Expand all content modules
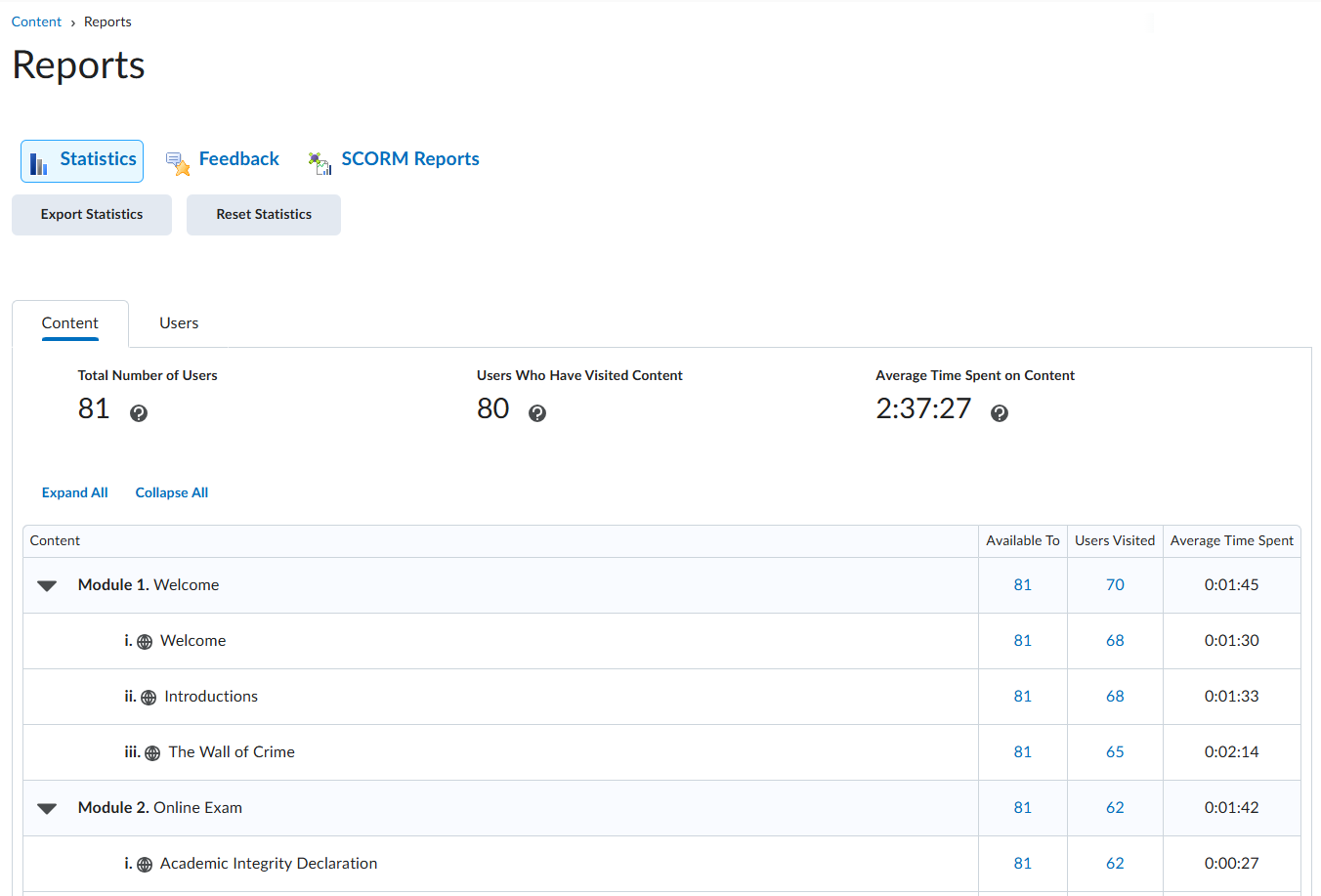The width and height of the screenshot is (1321, 896). tap(74, 492)
